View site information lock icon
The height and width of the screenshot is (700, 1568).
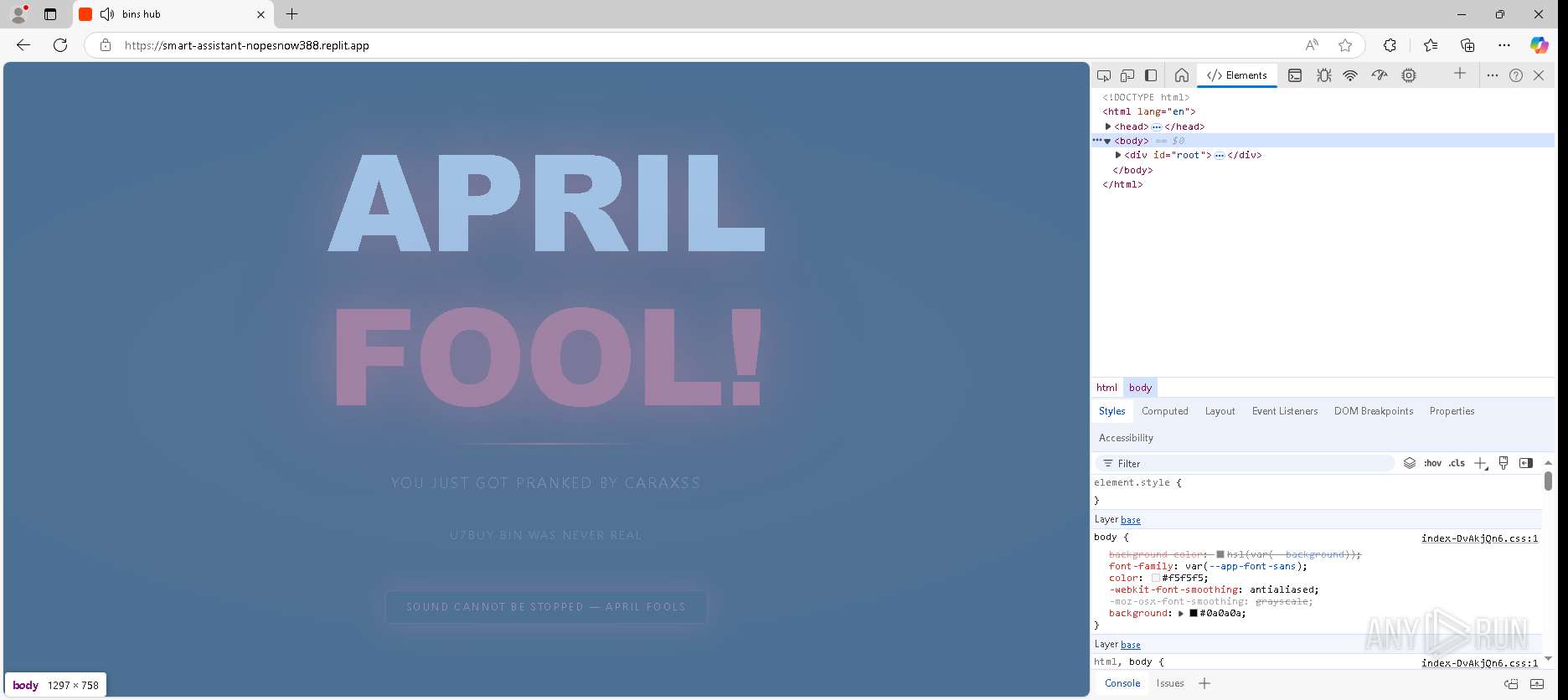coord(106,45)
